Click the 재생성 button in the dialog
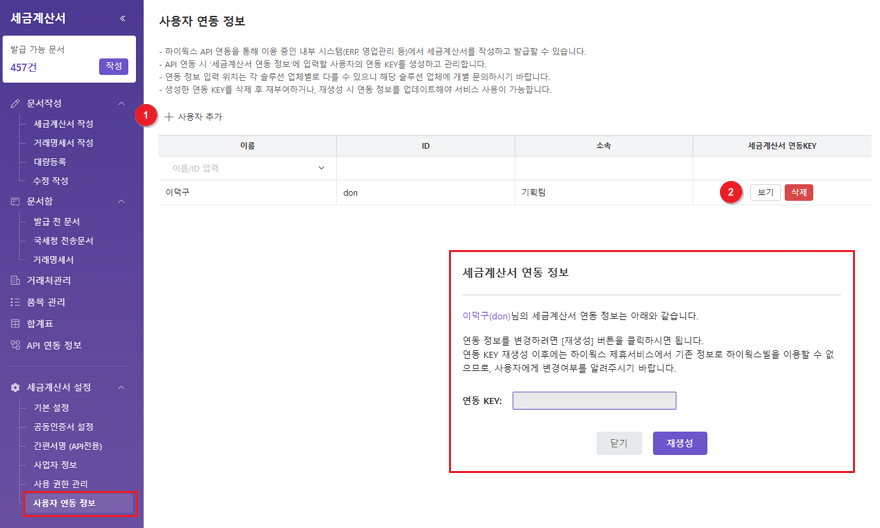 point(680,443)
